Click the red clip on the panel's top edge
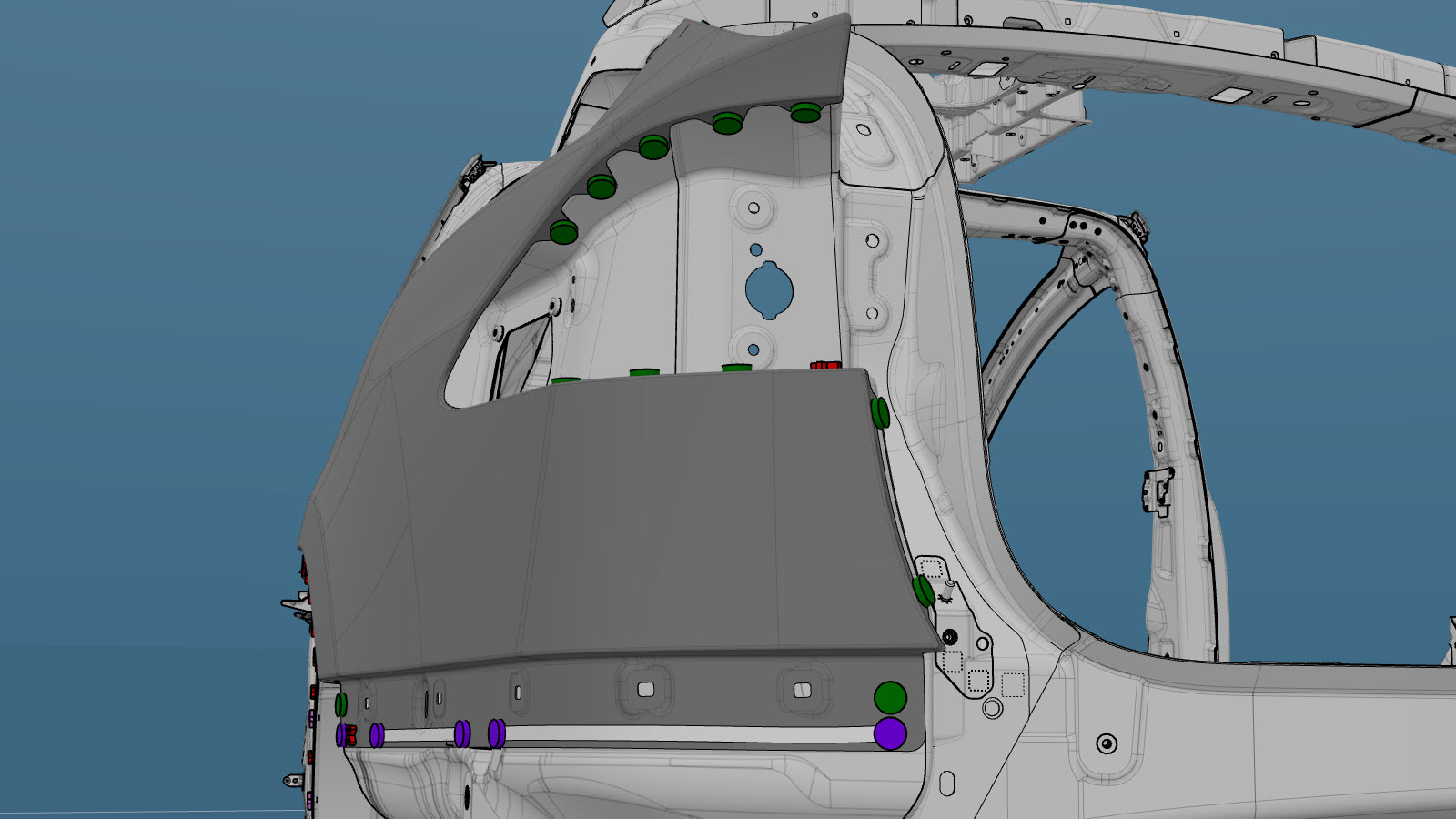The width and height of the screenshot is (1456, 819). pyautogui.click(x=824, y=366)
